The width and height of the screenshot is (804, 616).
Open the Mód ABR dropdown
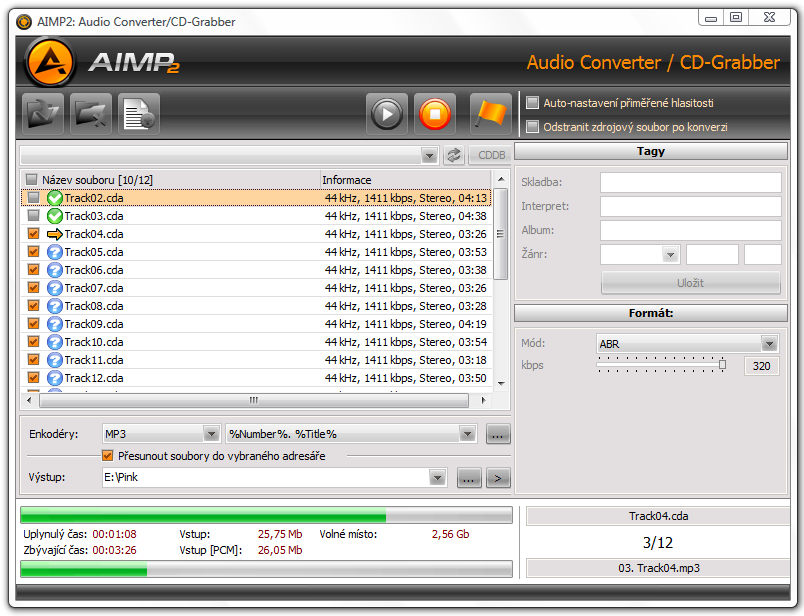pyautogui.click(x=769, y=344)
